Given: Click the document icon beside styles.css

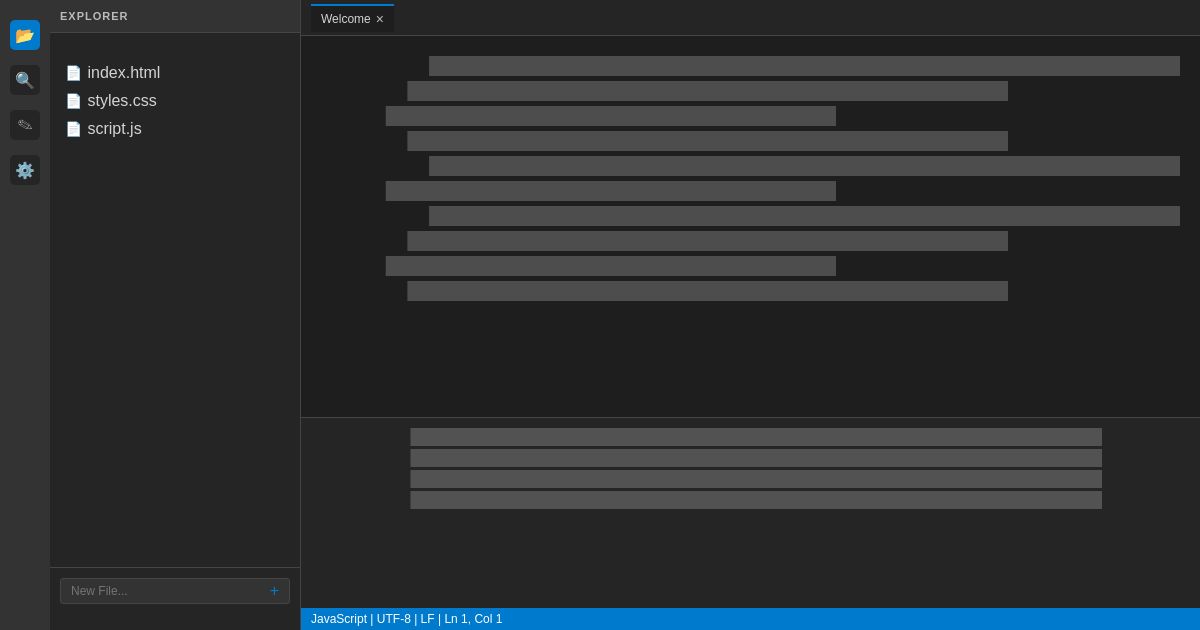Looking at the screenshot, I should pyautogui.click(x=74, y=101).
